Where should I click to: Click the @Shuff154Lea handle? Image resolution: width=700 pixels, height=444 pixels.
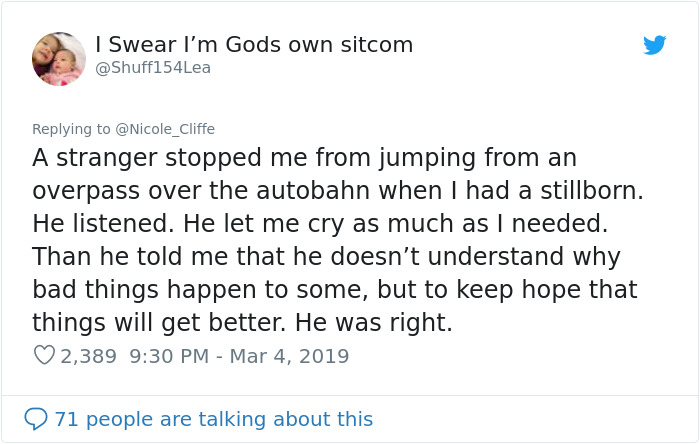(x=153, y=68)
